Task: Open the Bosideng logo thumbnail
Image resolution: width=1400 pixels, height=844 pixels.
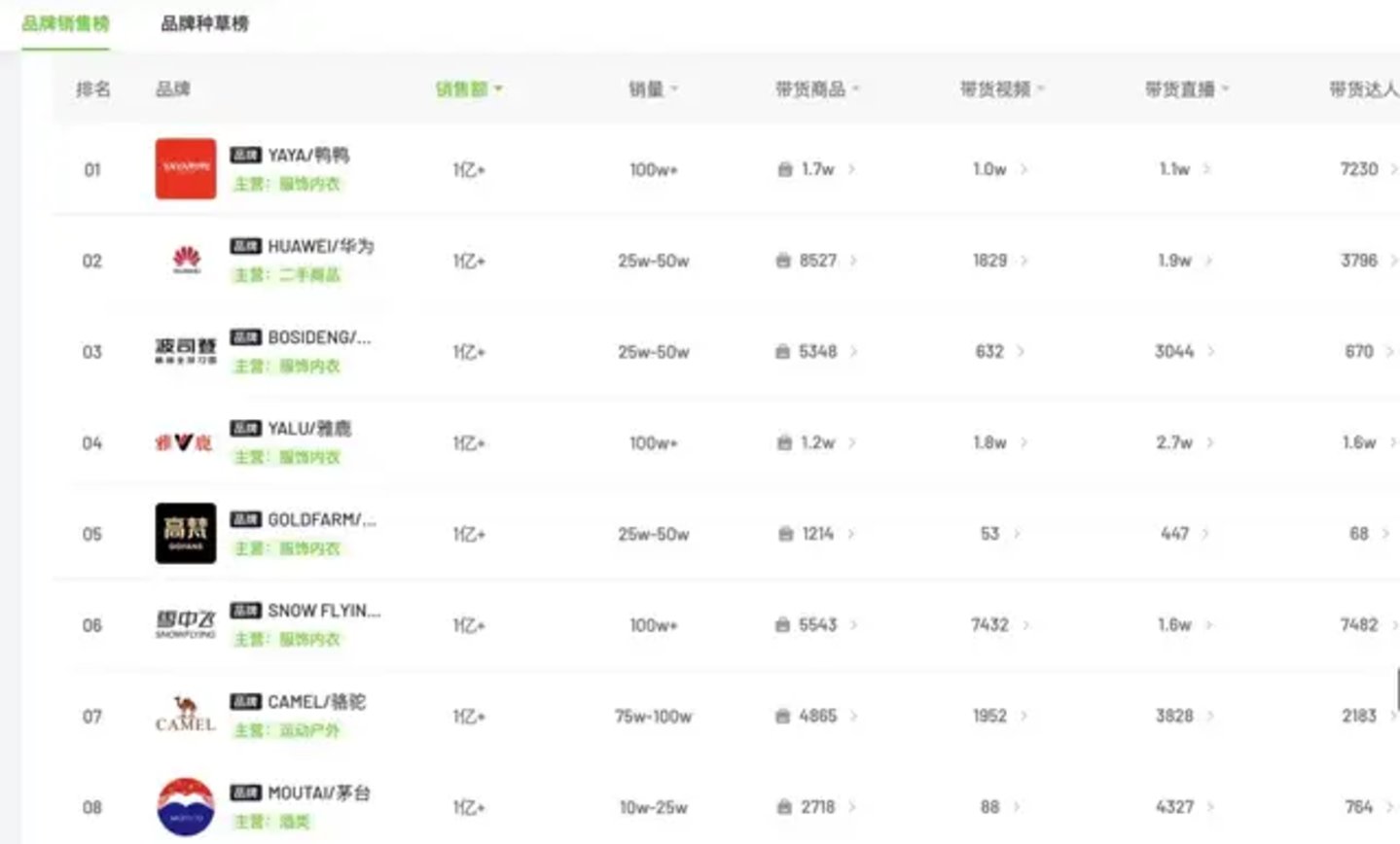Action: (x=186, y=351)
